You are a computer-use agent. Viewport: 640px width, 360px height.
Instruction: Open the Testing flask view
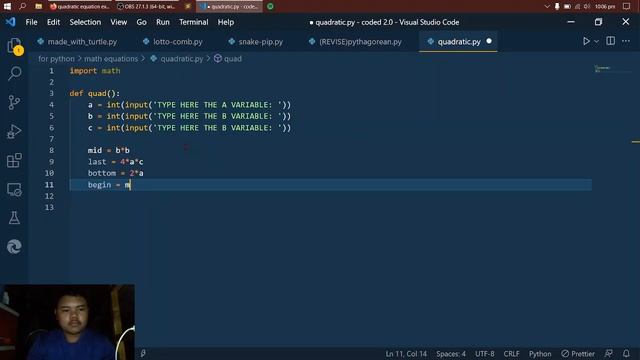tap(14, 218)
